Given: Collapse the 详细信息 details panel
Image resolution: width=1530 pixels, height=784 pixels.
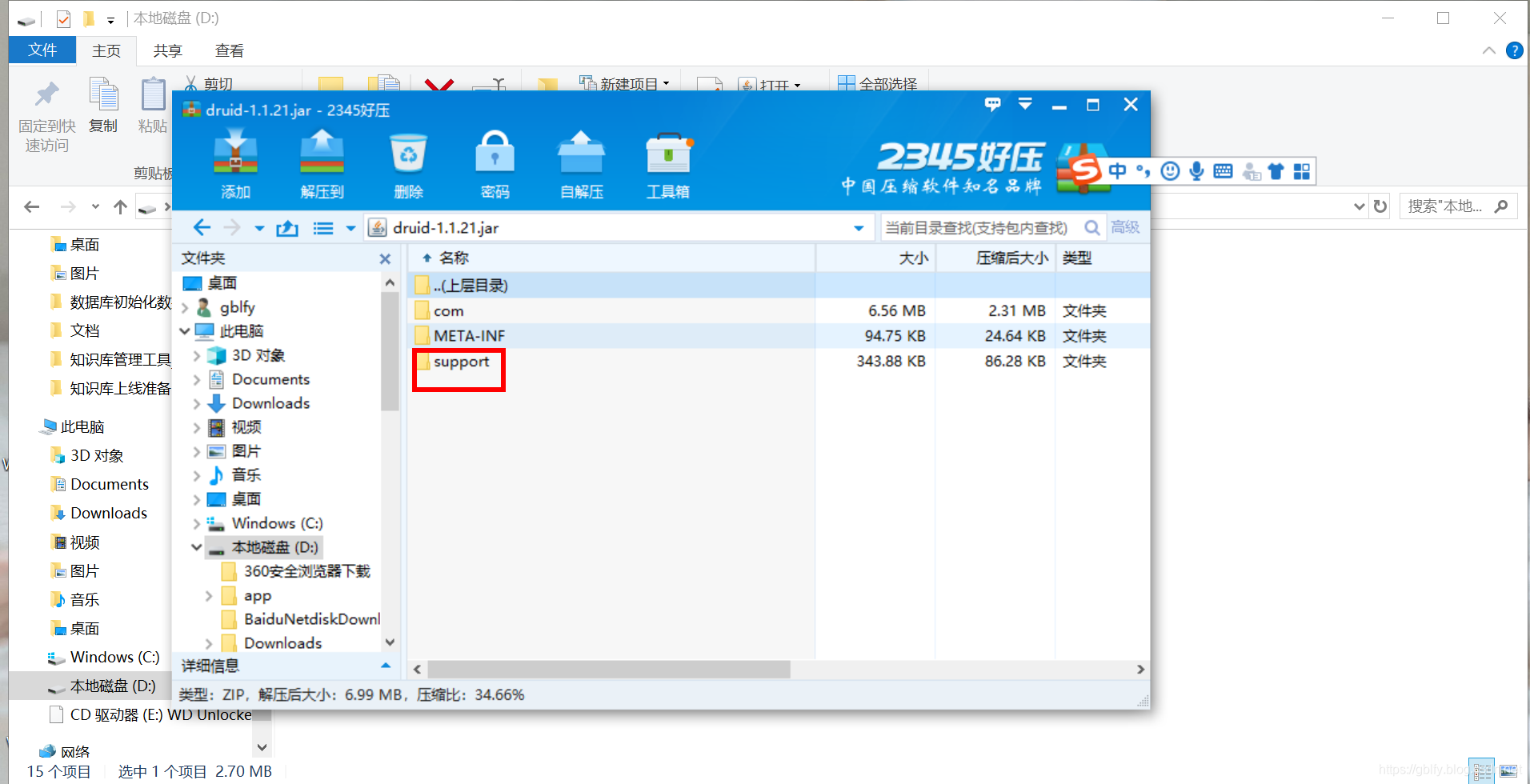Looking at the screenshot, I should (x=386, y=666).
